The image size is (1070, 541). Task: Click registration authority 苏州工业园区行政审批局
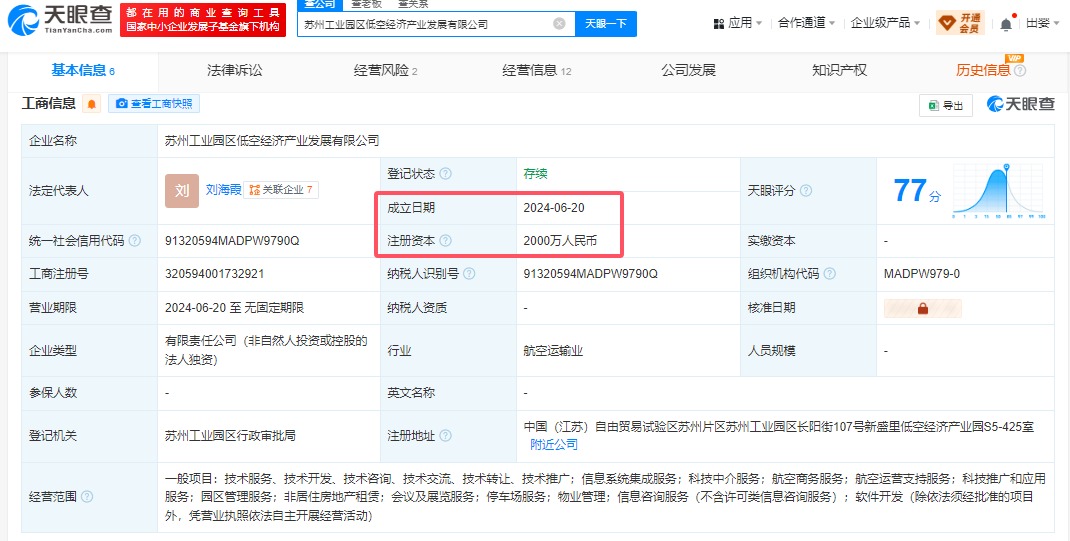(x=231, y=436)
